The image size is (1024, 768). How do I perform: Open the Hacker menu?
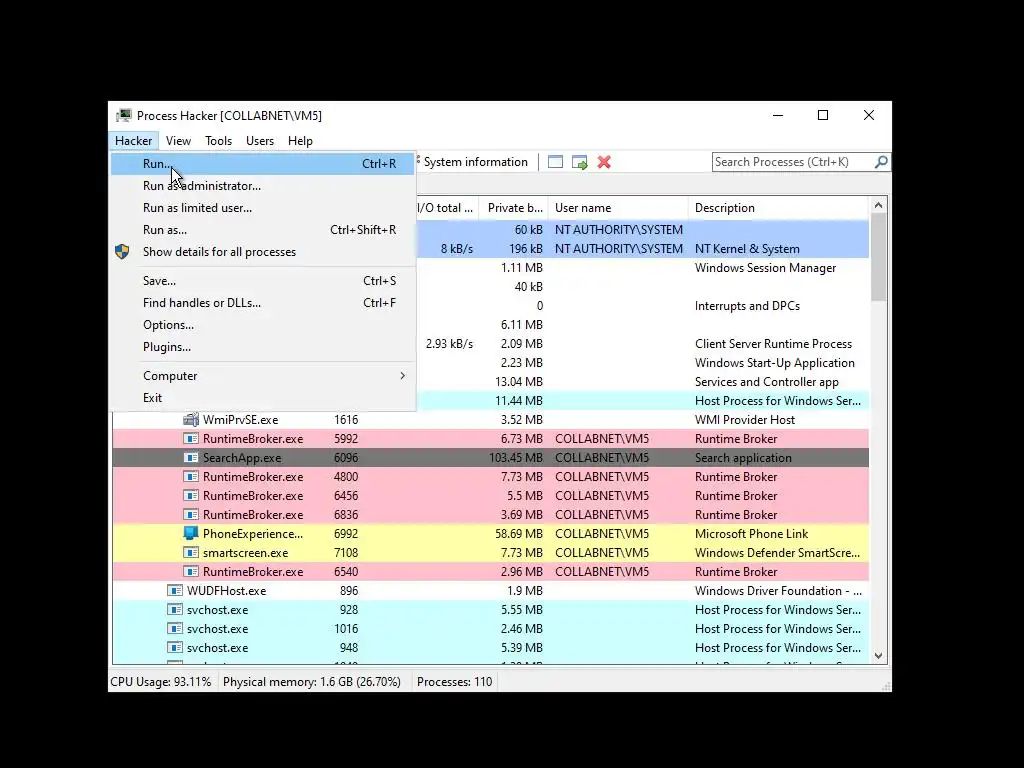[x=133, y=140]
